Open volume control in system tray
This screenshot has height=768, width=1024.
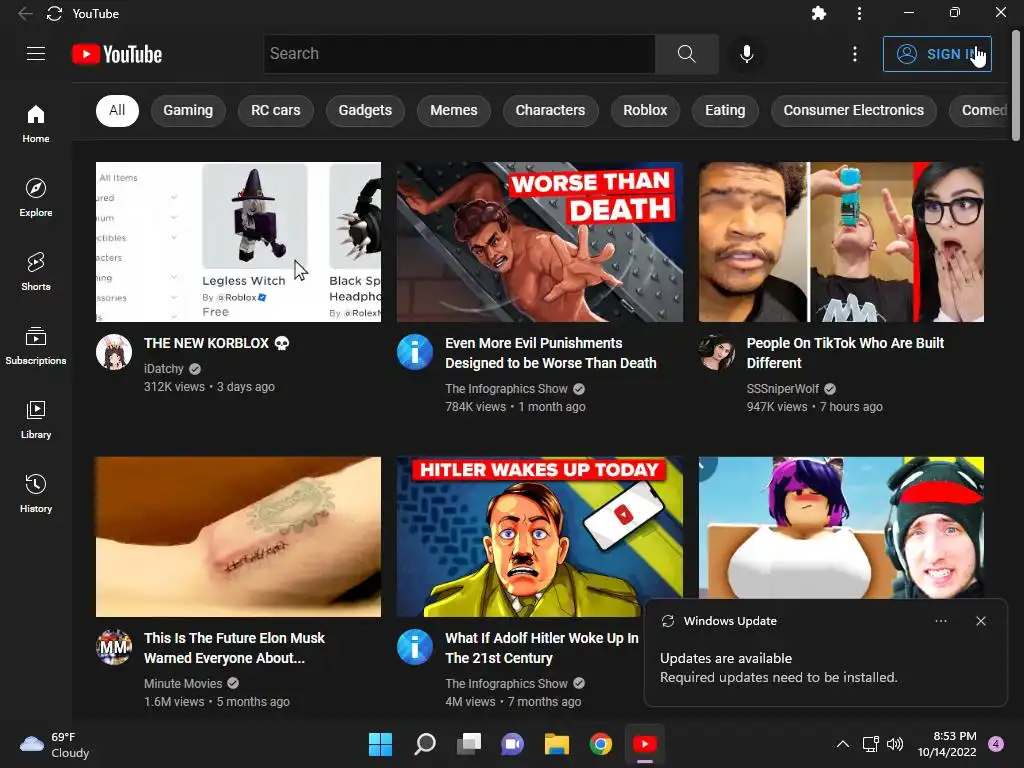[895, 744]
